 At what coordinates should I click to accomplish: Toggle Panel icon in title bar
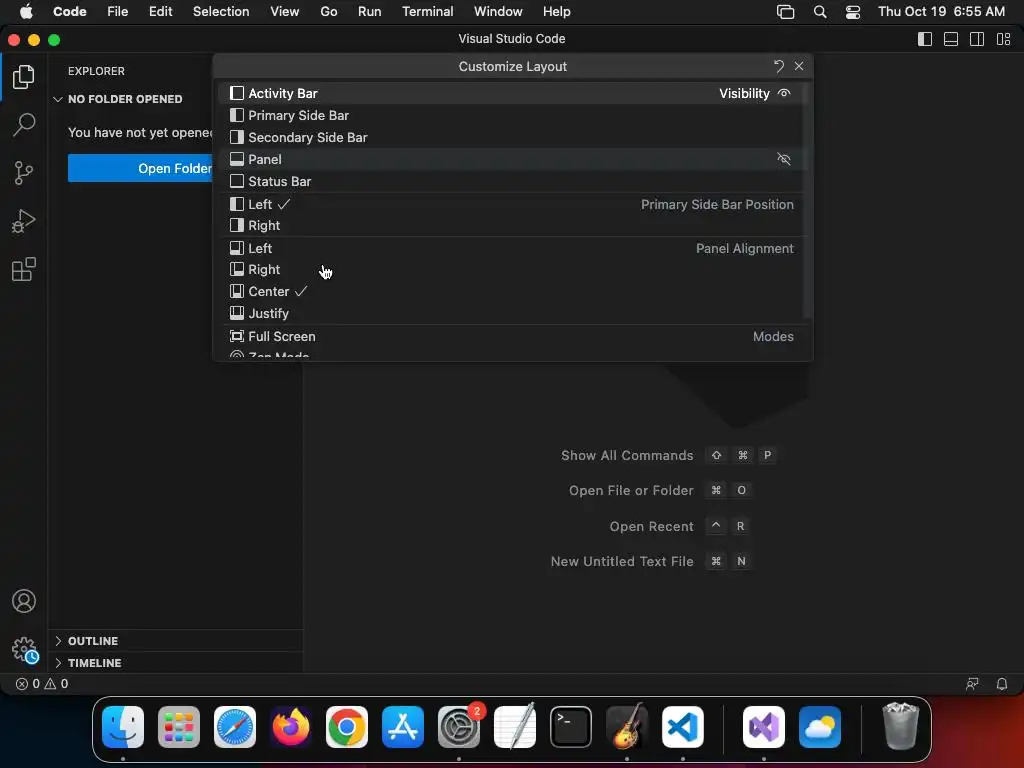951,39
